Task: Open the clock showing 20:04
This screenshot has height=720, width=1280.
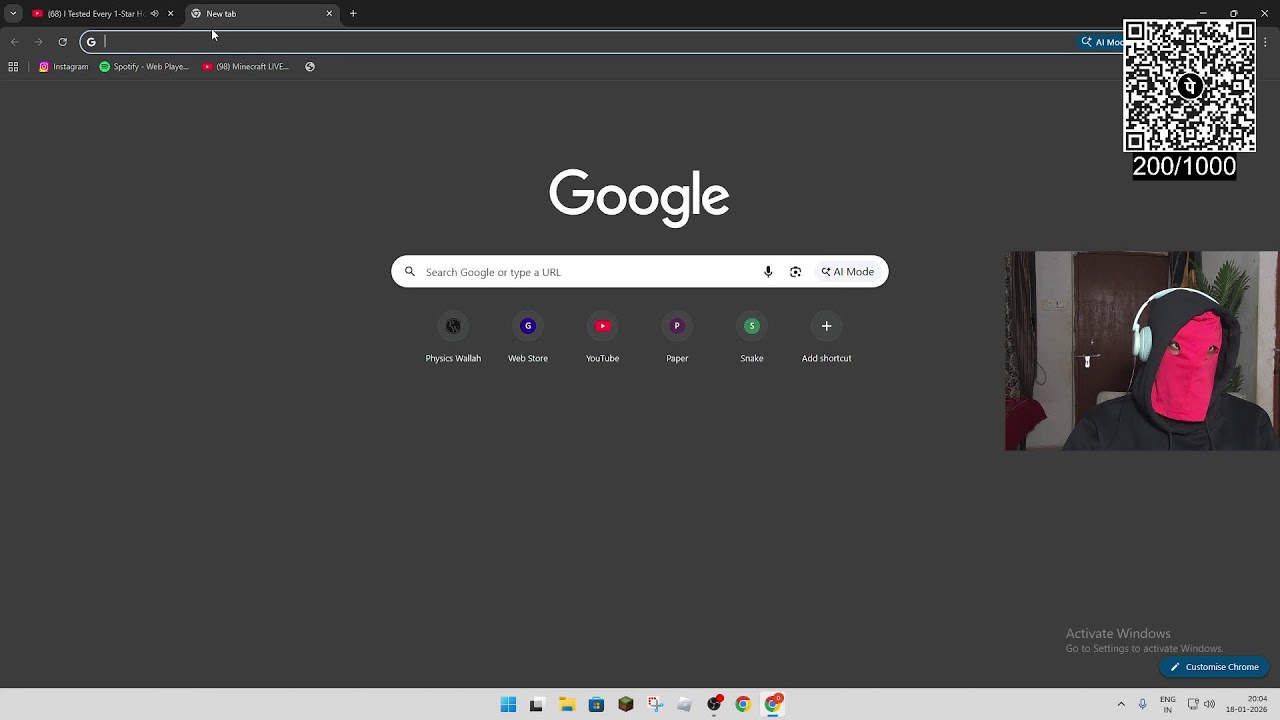Action: coord(1246,705)
